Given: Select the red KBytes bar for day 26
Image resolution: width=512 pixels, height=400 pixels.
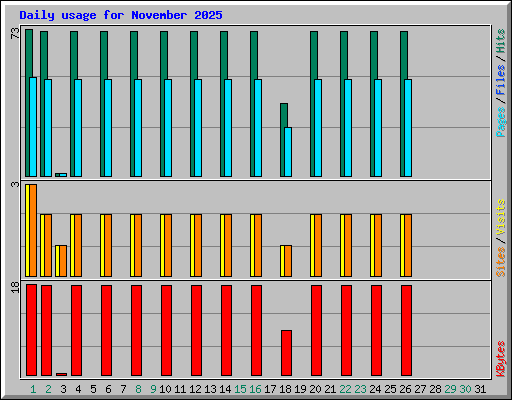Looking at the screenshot, I should pos(406,330).
